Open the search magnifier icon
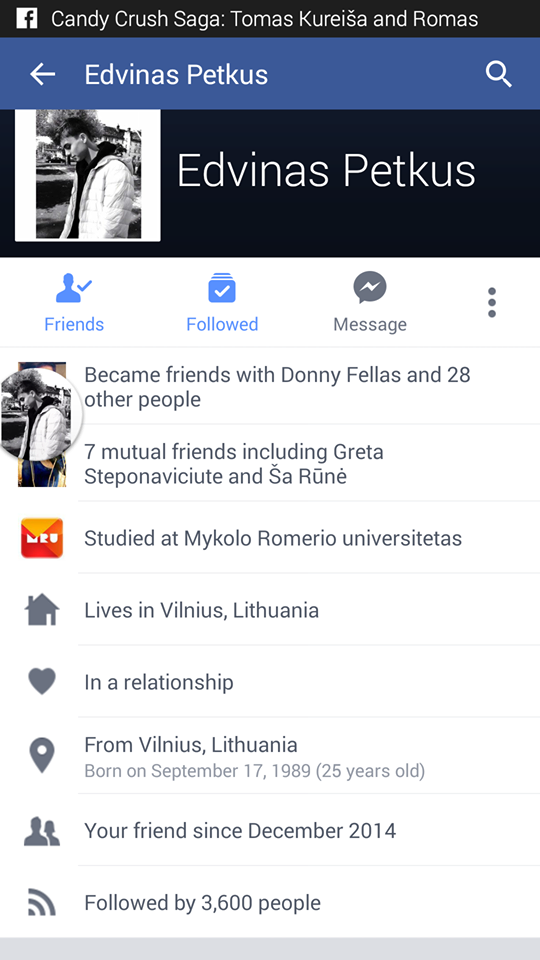This screenshot has width=540, height=960. click(498, 75)
